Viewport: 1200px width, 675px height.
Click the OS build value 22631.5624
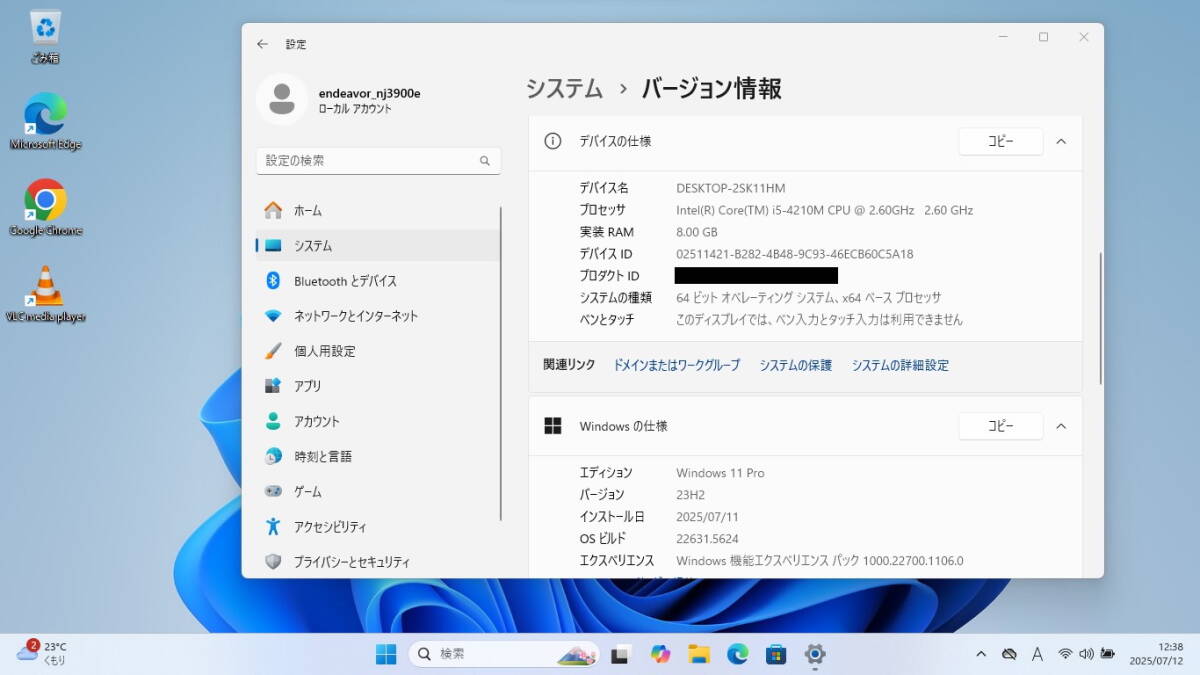[707, 539]
